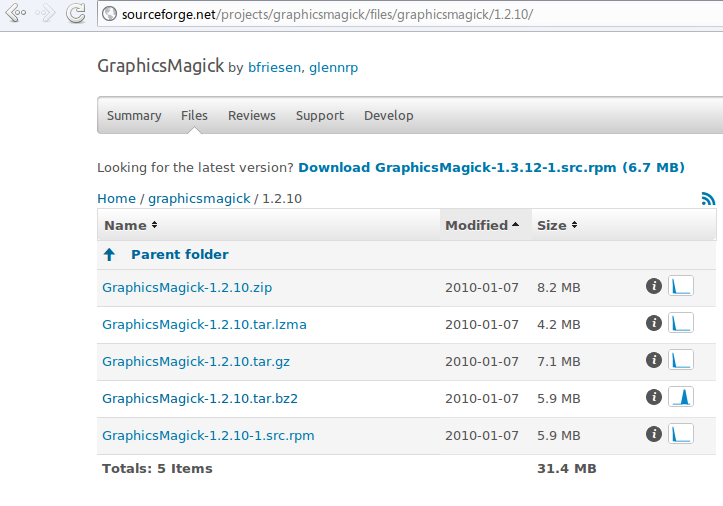723x506 pixels.
Task: Click the 'Totals: 5 Items' text
Action: (x=157, y=468)
